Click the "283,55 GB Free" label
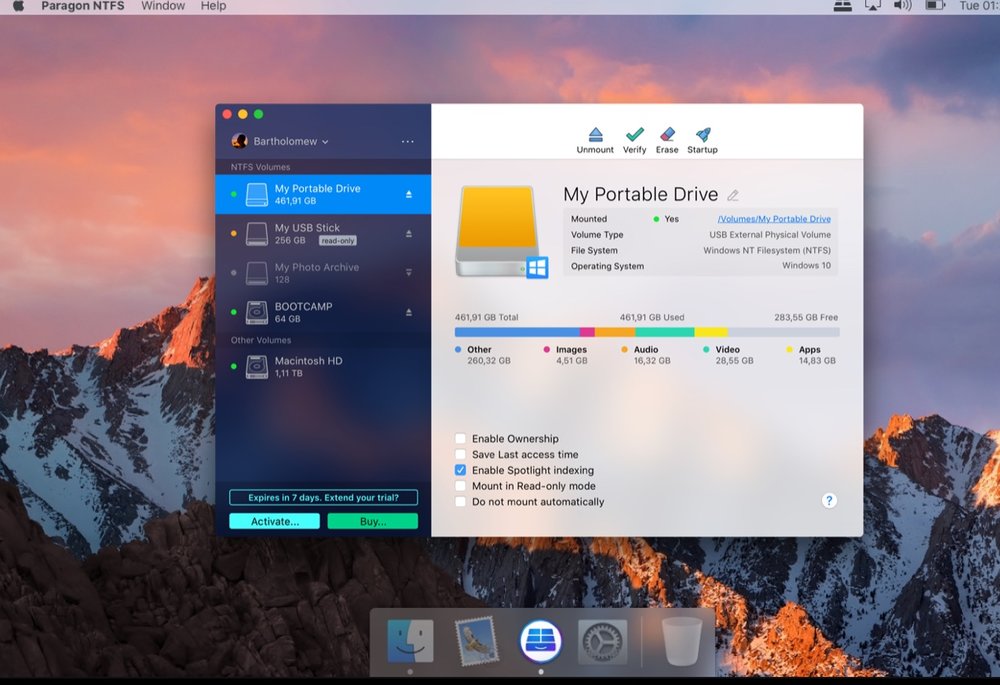This screenshot has height=685, width=1000. [x=806, y=317]
